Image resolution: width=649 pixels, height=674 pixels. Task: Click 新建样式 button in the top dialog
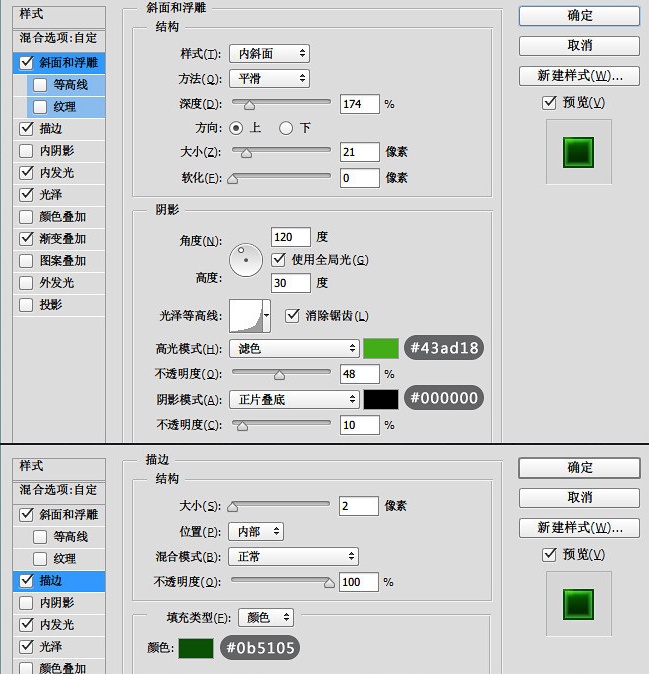[x=579, y=76]
